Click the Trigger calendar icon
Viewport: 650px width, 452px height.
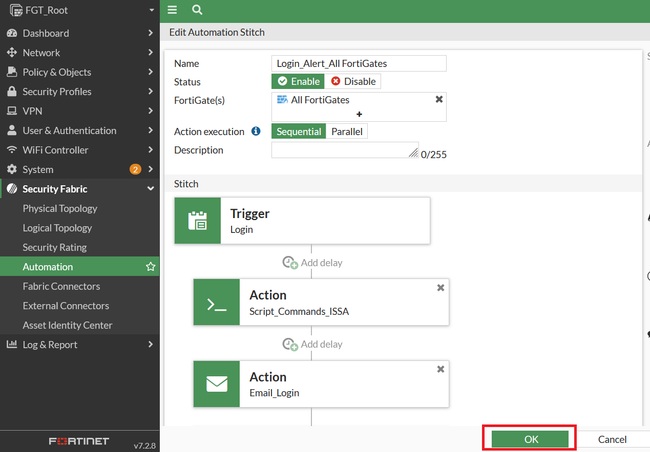198,221
